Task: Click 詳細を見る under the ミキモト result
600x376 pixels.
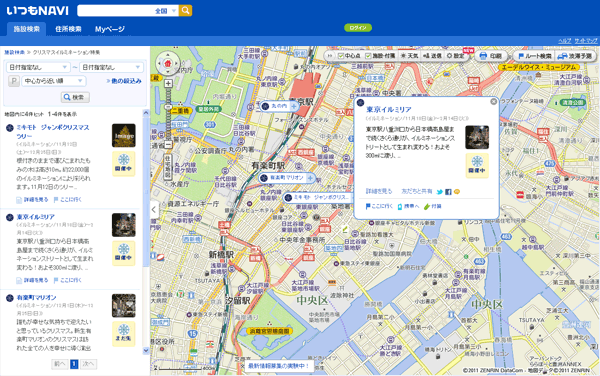Action: coord(33,200)
